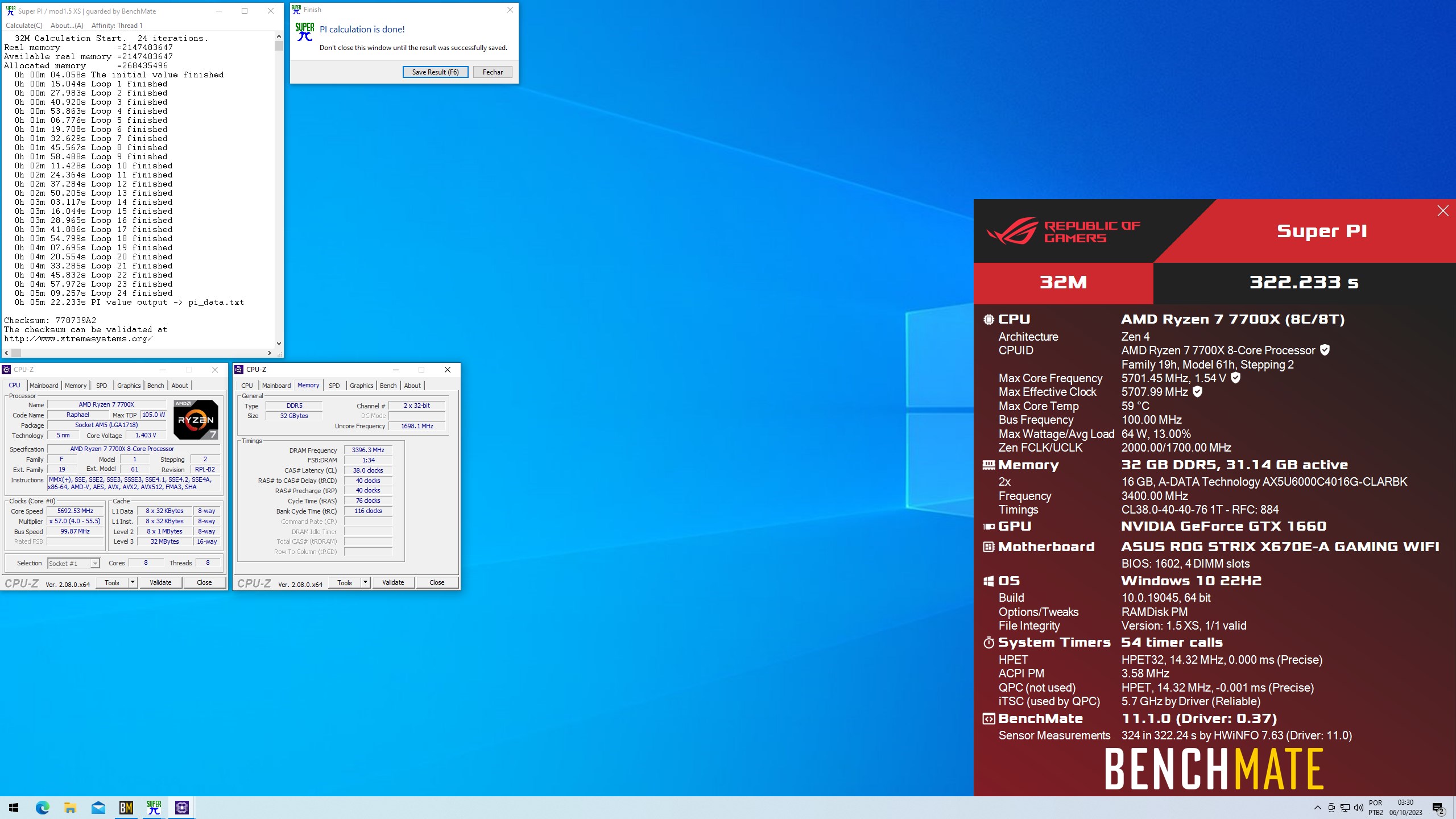The width and height of the screenshot is (1456, 819).
Task: Click CPU chip icon in BenchMate panel
Action: coord(988,320)
